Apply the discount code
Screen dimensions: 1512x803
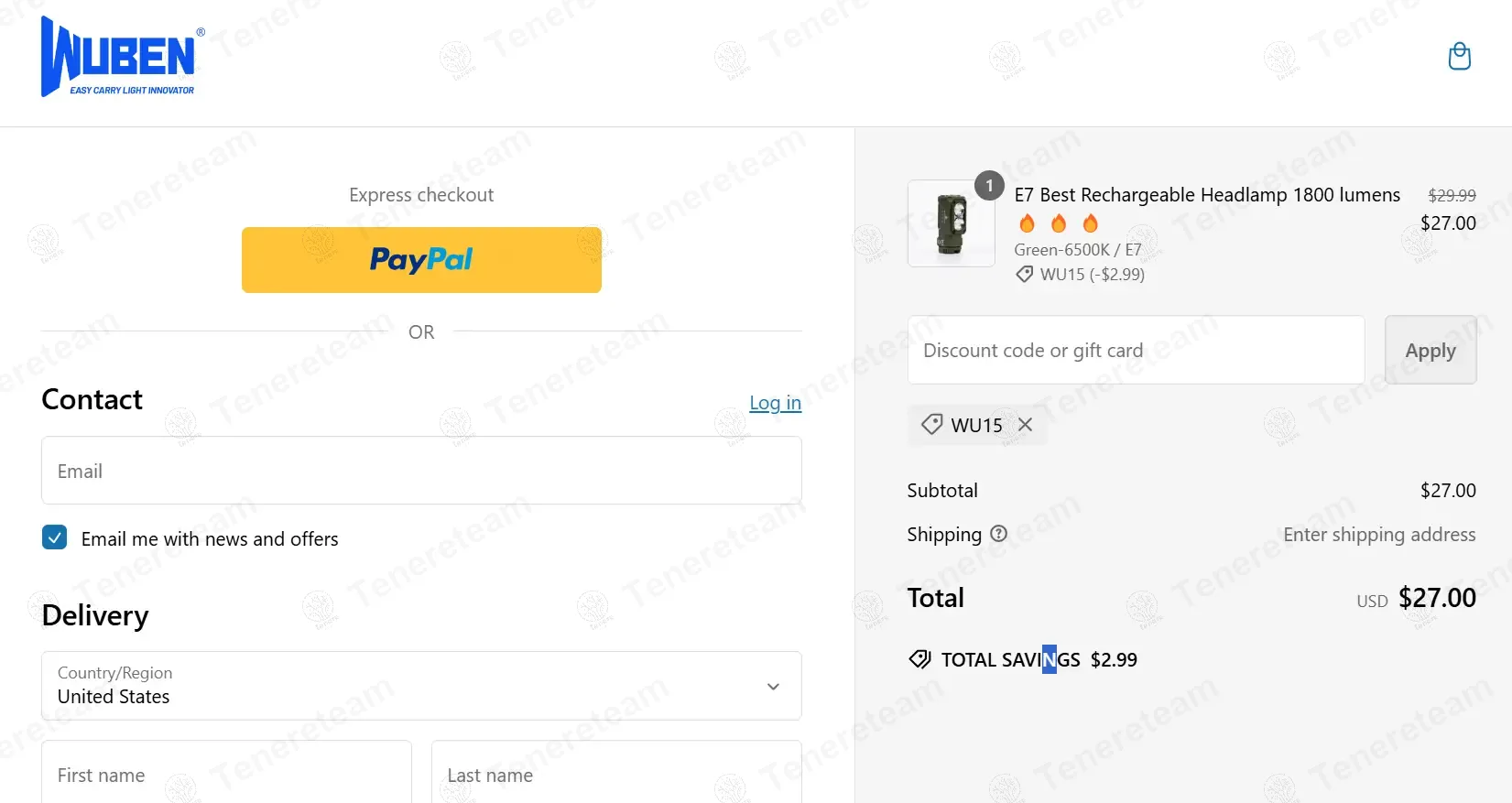tap(1430, 350)
